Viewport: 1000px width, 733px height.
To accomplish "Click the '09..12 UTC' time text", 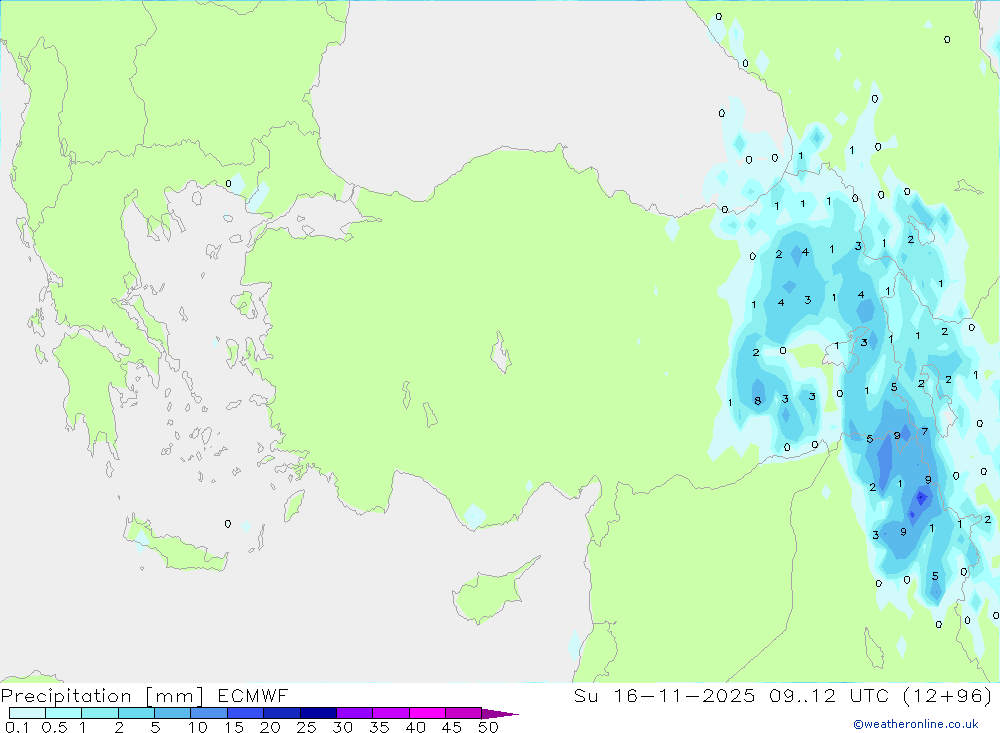I will pos(829,696).
